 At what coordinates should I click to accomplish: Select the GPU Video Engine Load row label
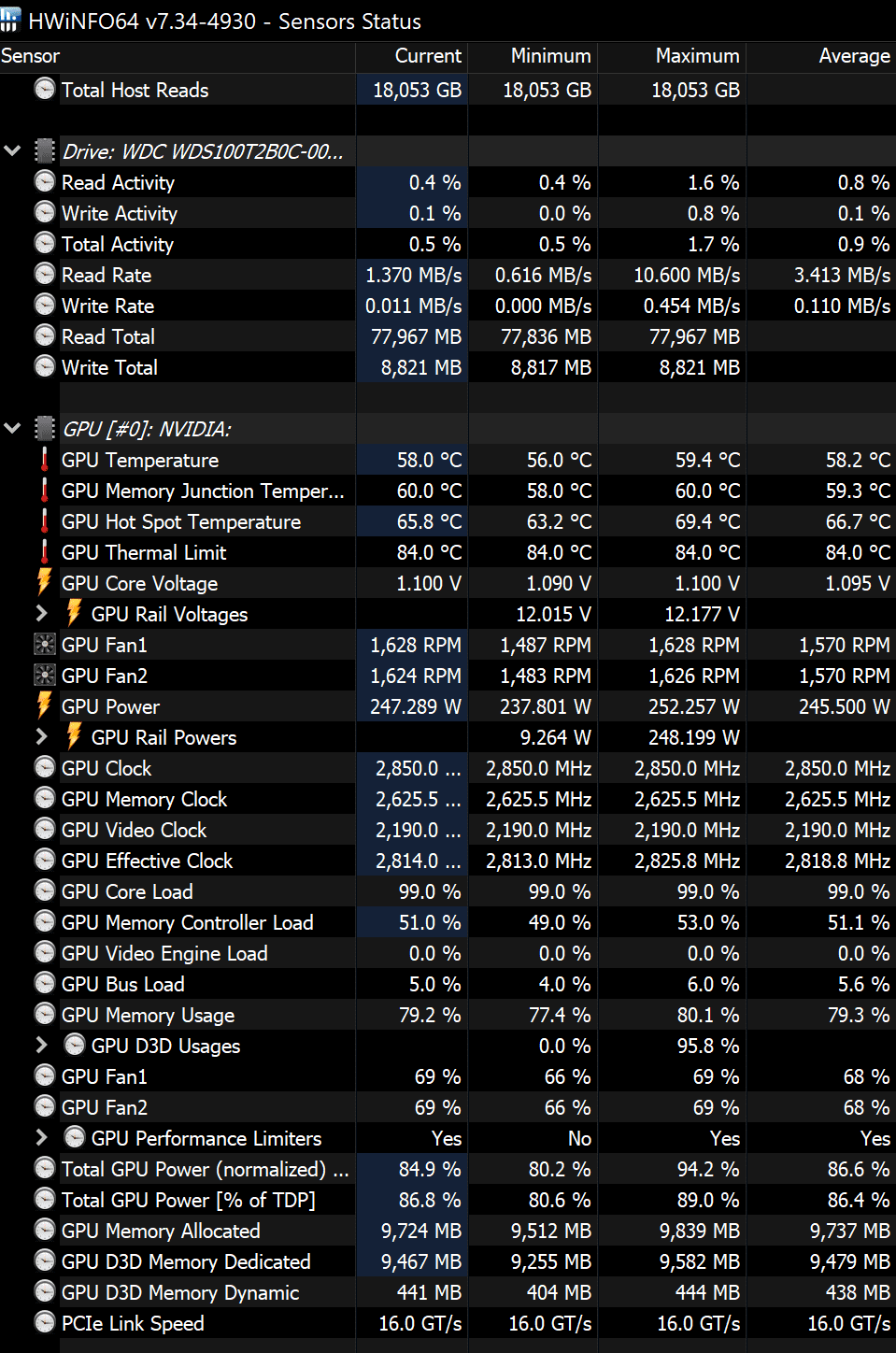click(x=164, y=953)
